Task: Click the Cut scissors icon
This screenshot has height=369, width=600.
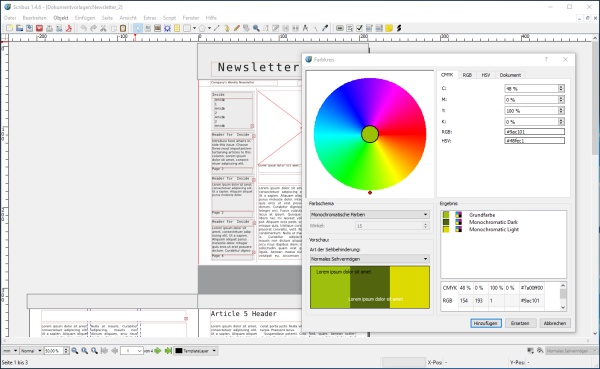Action: (103, 28)
